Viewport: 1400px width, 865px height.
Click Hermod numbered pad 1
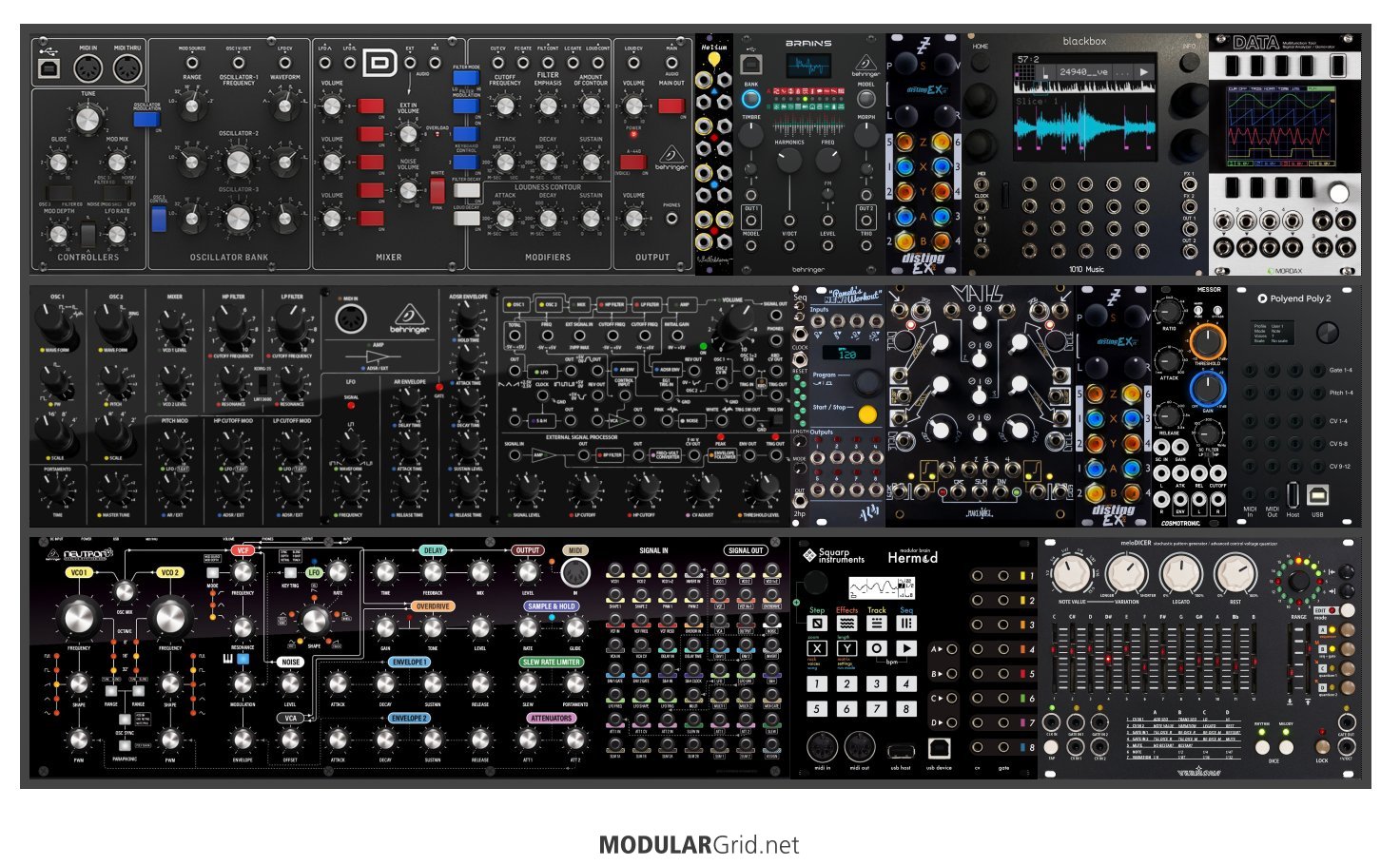(x=816, y=683)
